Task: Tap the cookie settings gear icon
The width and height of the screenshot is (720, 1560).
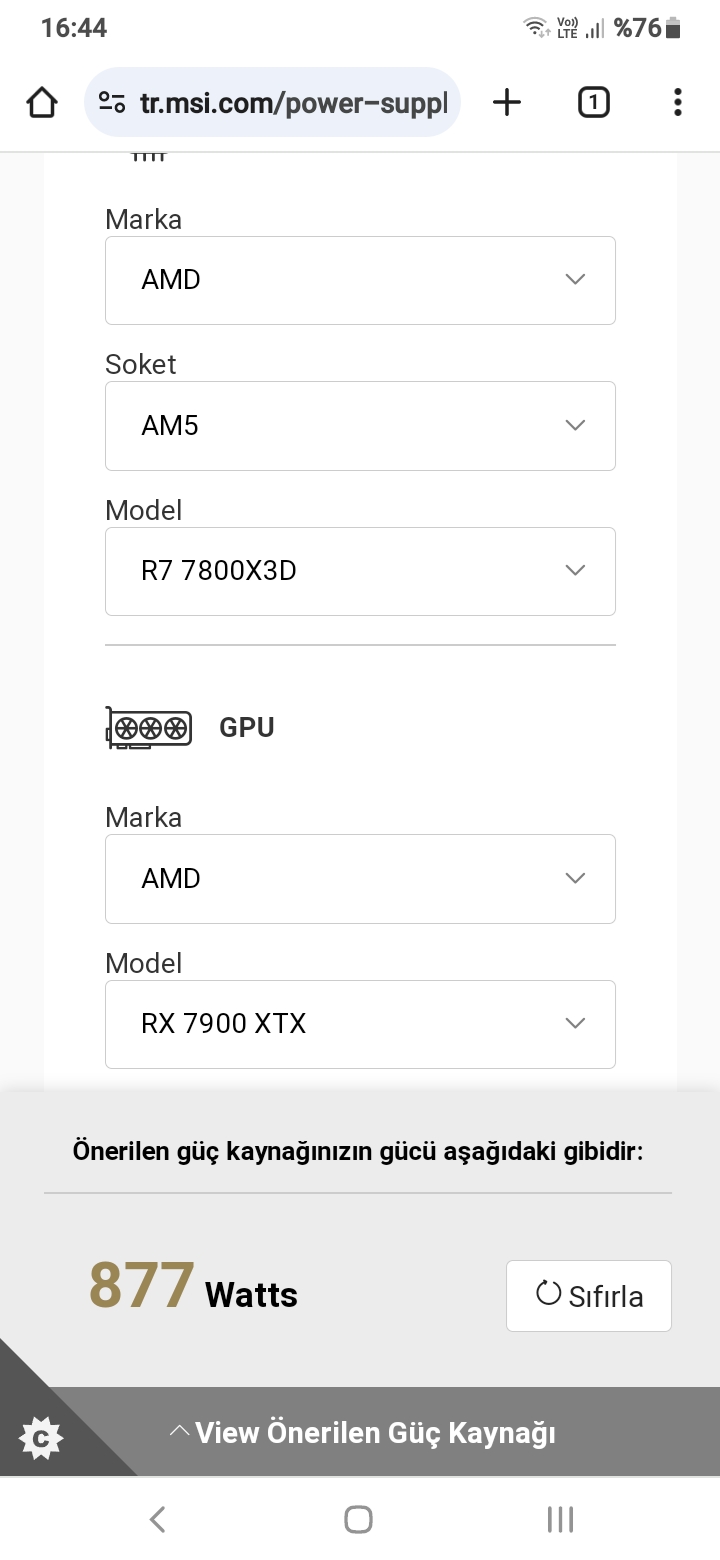Action: pos(41,1439)
